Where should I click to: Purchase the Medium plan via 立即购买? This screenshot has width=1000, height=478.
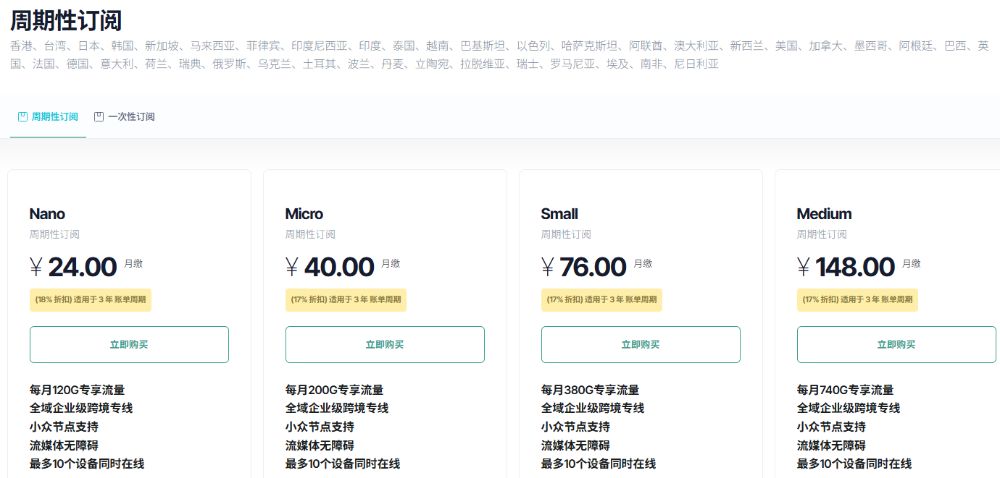(896, 344)
